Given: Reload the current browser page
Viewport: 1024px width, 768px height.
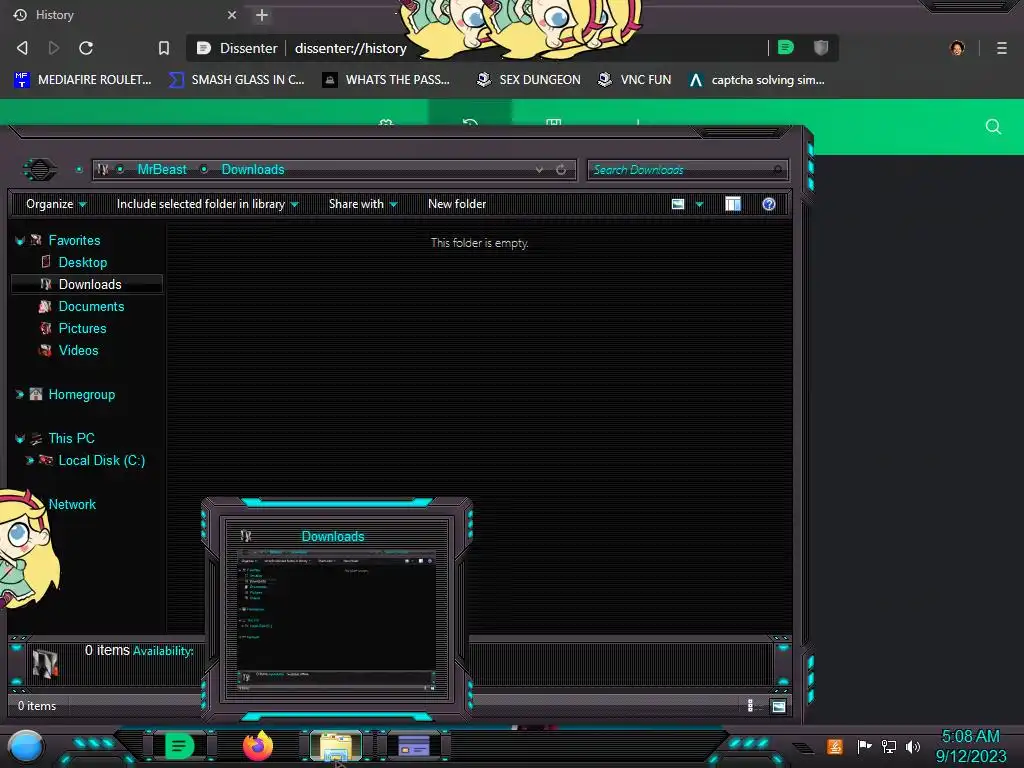Looking at the screenshot, I should coord(86,48).
